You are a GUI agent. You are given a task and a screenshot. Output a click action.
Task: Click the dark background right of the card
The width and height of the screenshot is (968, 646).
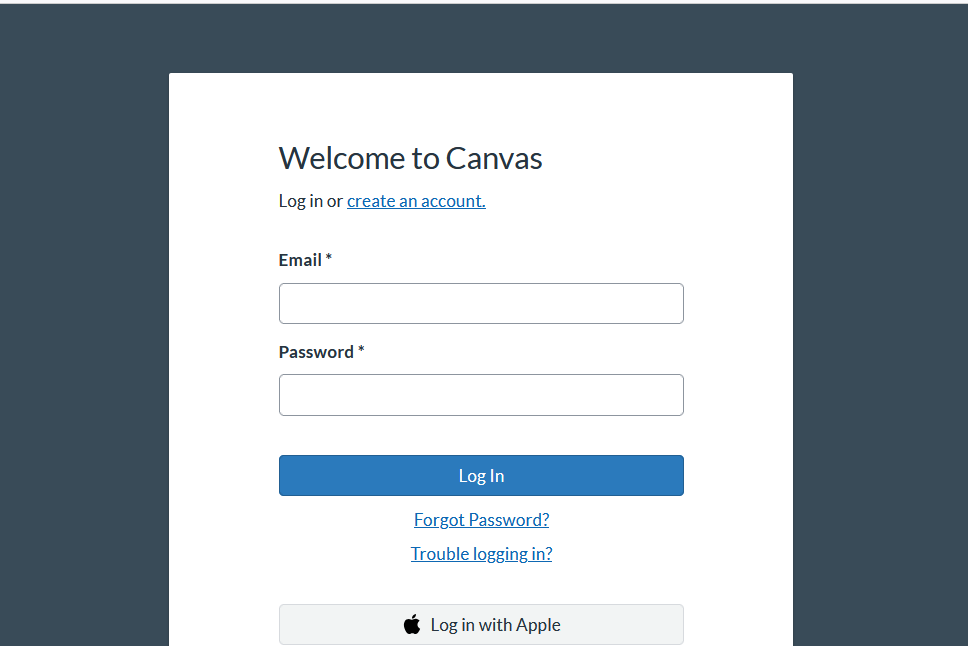pos(880,350)
